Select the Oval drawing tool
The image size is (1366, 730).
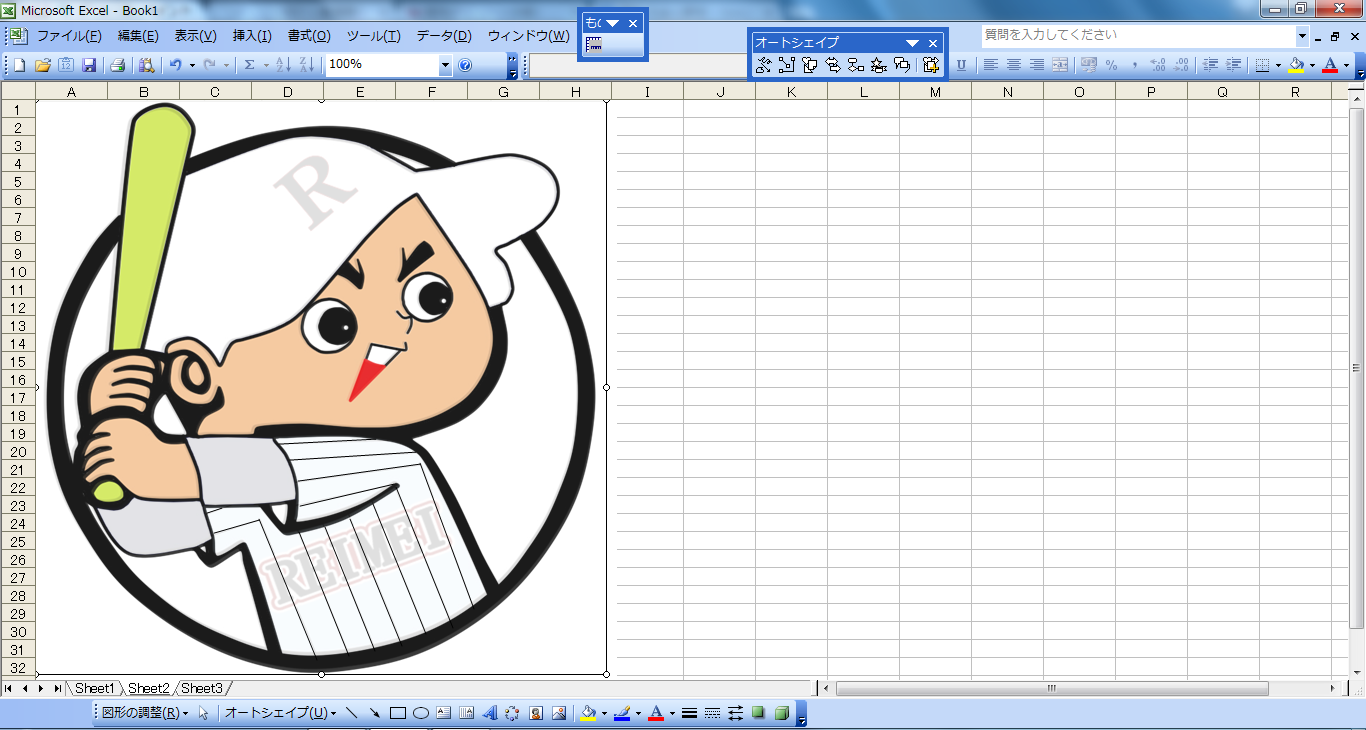[x=421, y=713]
